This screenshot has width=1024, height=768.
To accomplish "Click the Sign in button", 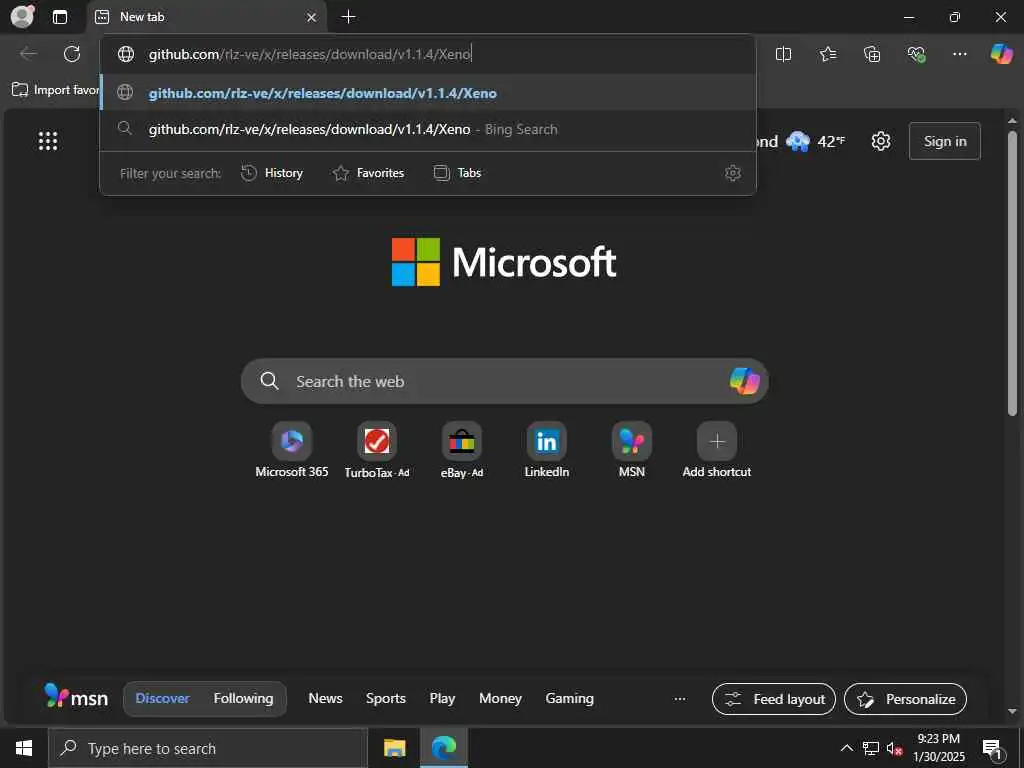I will pyautogui.click(x=944, y=141).
